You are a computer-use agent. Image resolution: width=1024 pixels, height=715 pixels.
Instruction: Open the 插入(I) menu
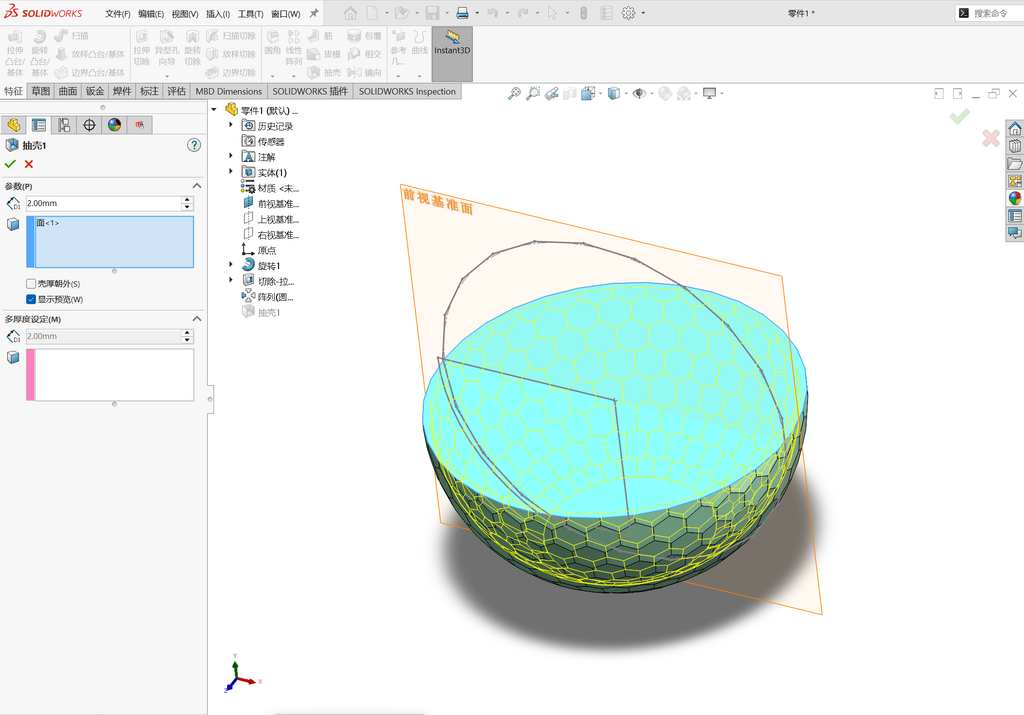[x=217, y=14]
